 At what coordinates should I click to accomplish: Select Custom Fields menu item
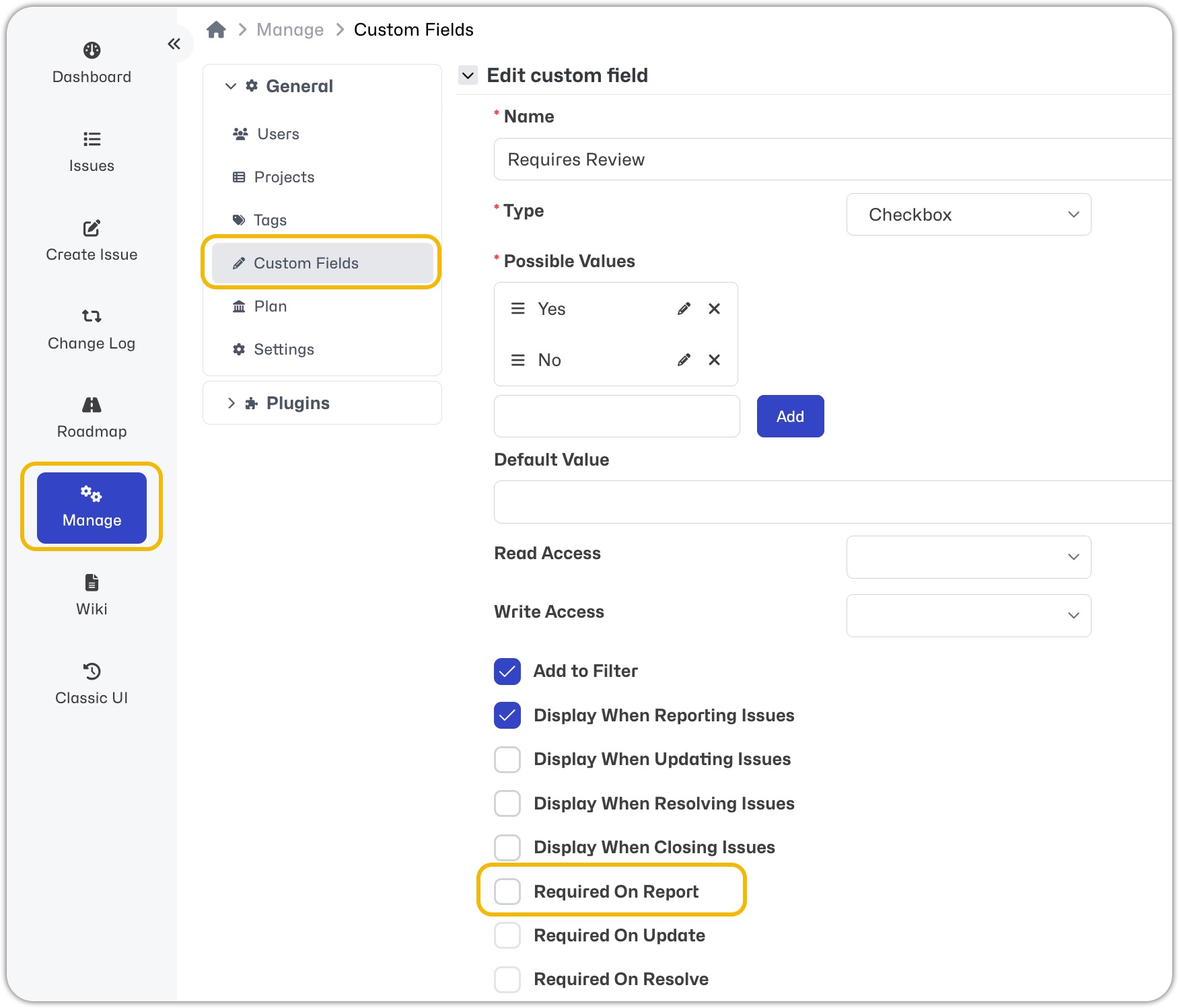322,263
